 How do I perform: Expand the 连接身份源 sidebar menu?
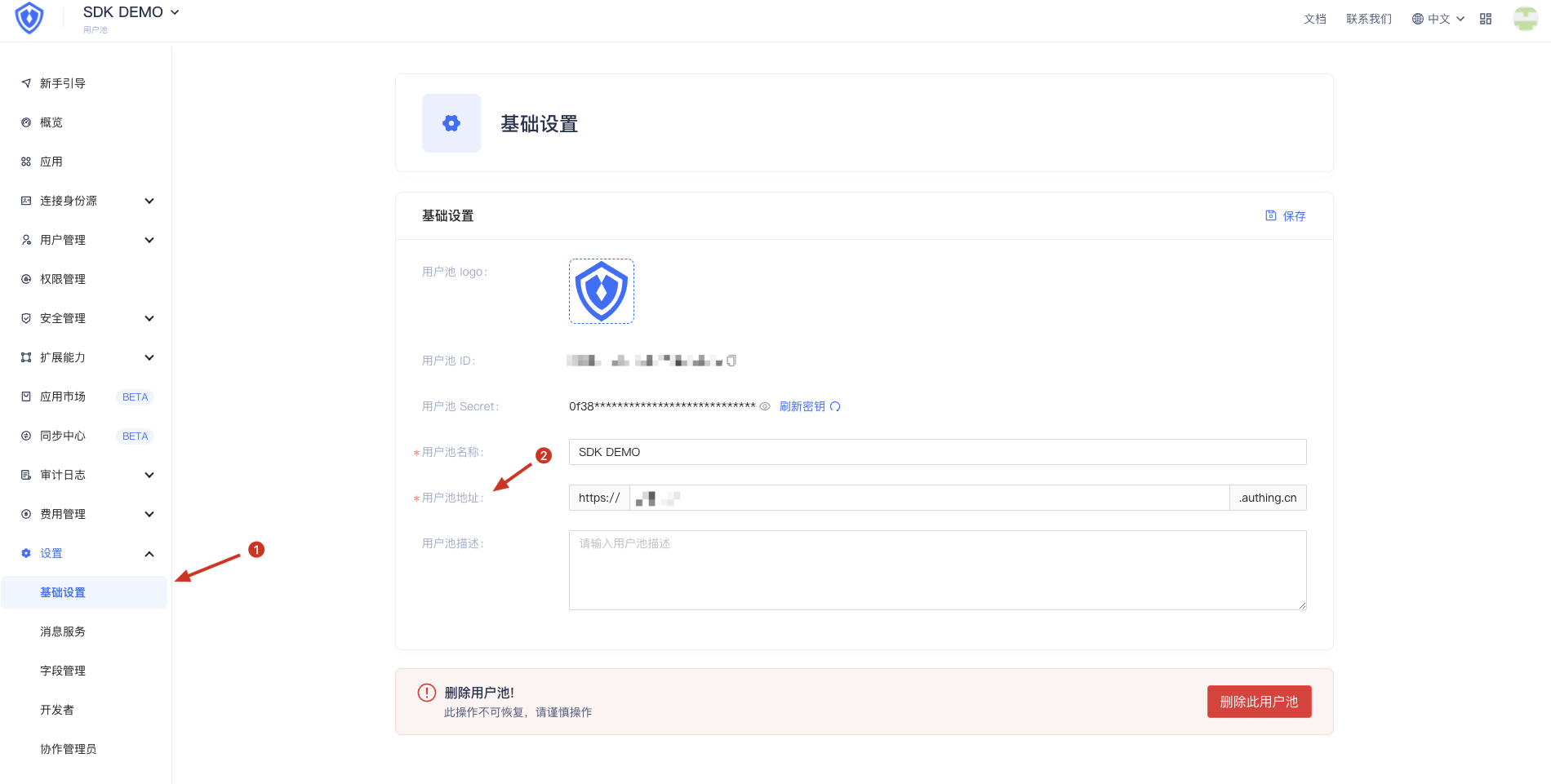(x=86, y=201)
